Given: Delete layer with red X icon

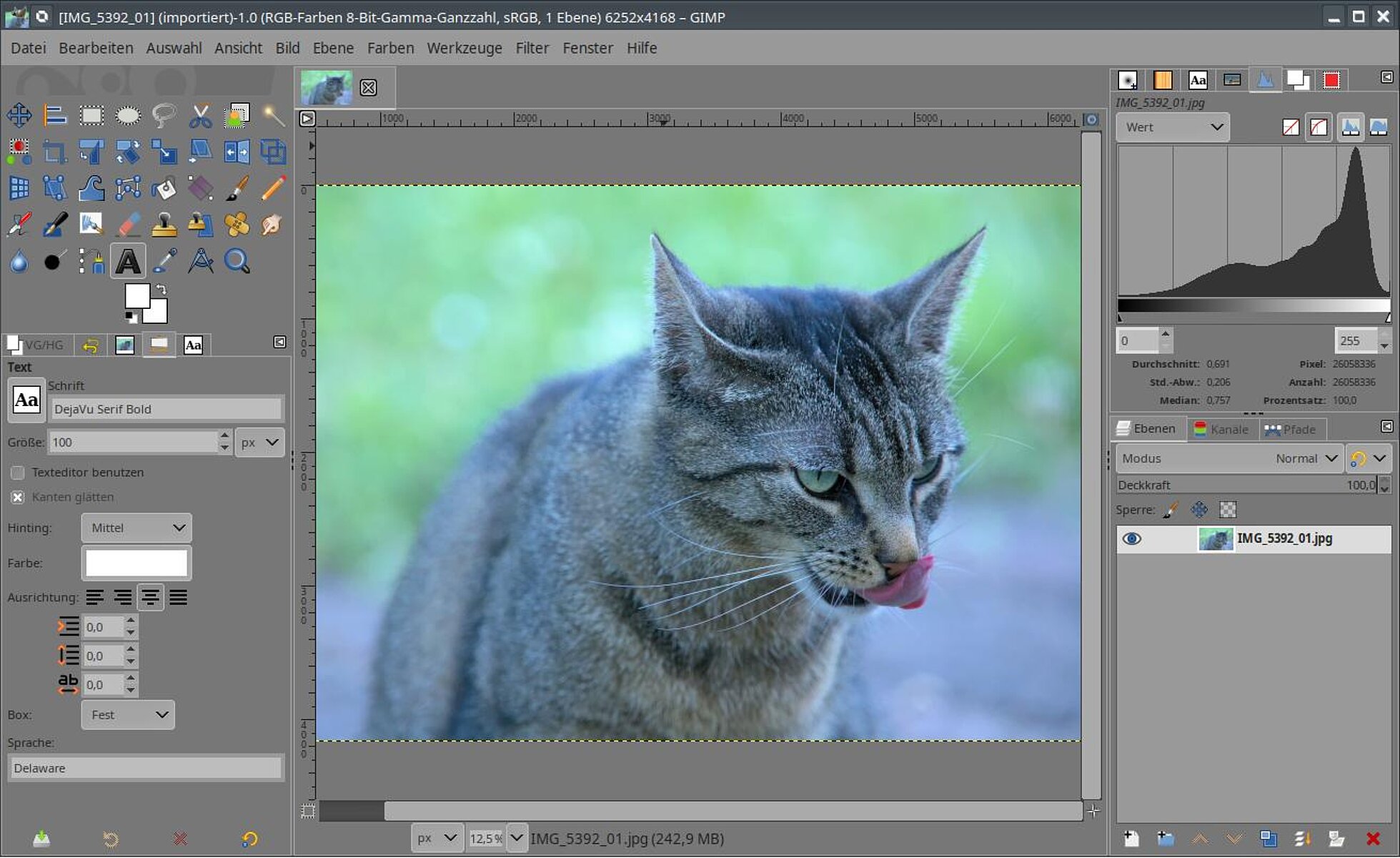Looking at the screenshot, I should pyautogui.click(x=1373, y=839).
